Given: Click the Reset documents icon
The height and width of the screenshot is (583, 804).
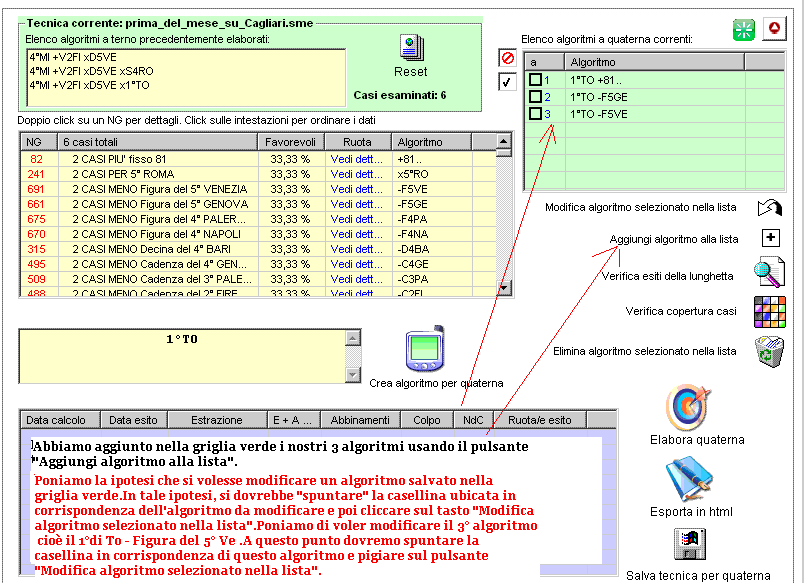Looking at the screenshot, I should [x=411, y=48].
